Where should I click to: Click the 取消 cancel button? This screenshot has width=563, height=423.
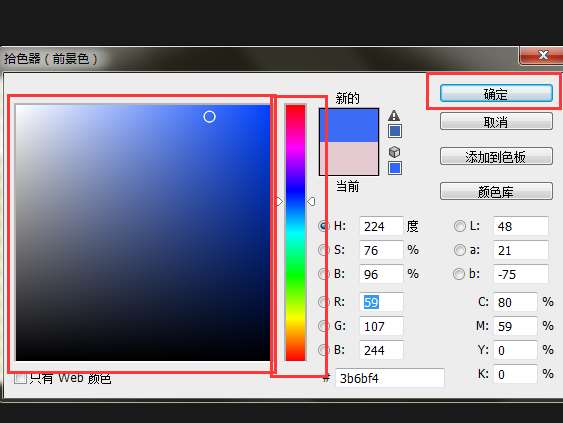coord(496,122)
